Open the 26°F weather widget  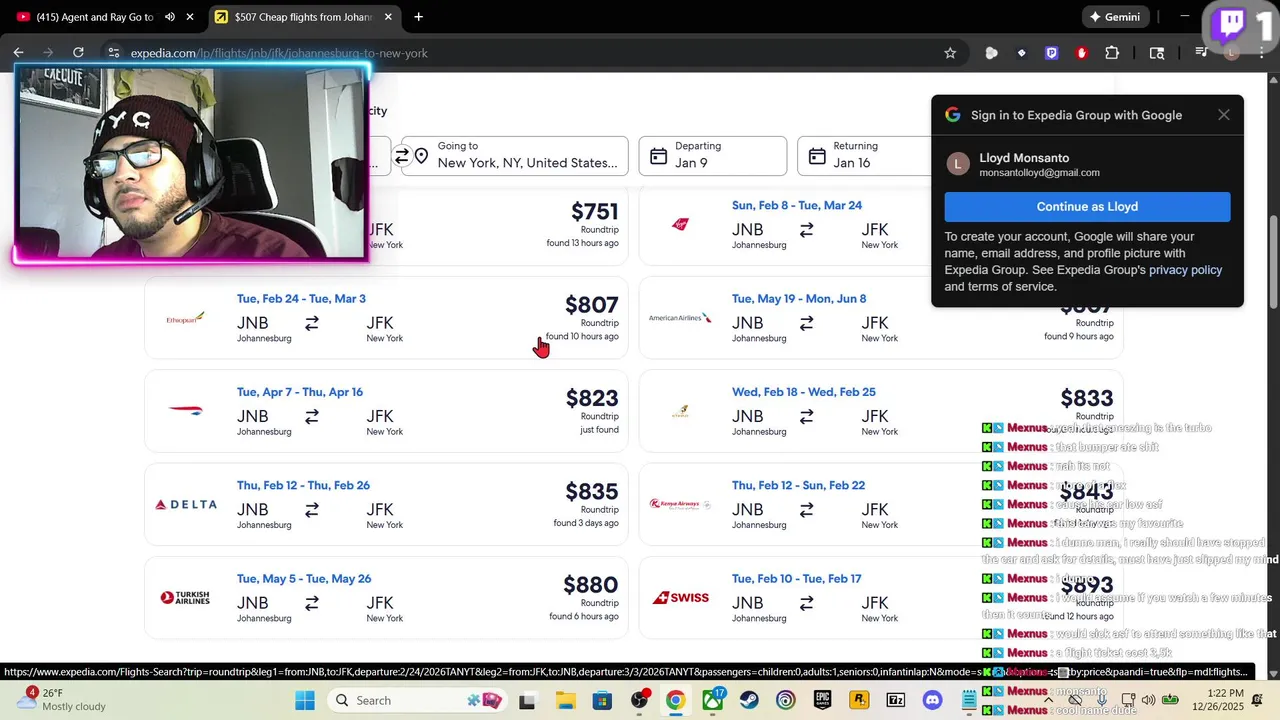click(60, 700)
